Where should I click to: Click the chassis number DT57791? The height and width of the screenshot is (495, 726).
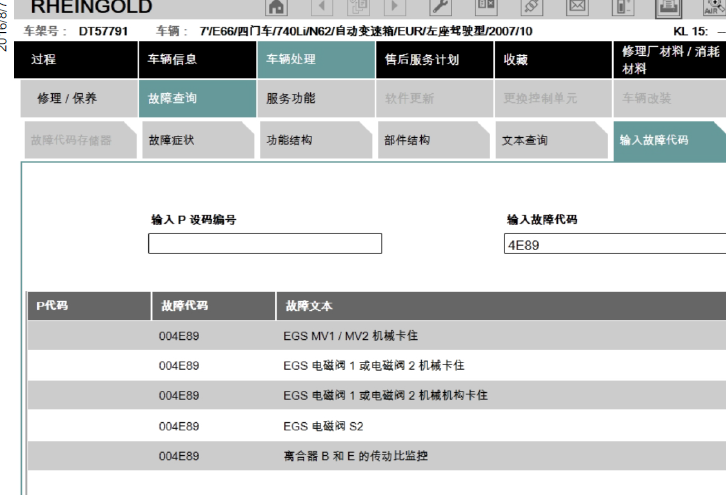tap(103, 31)
